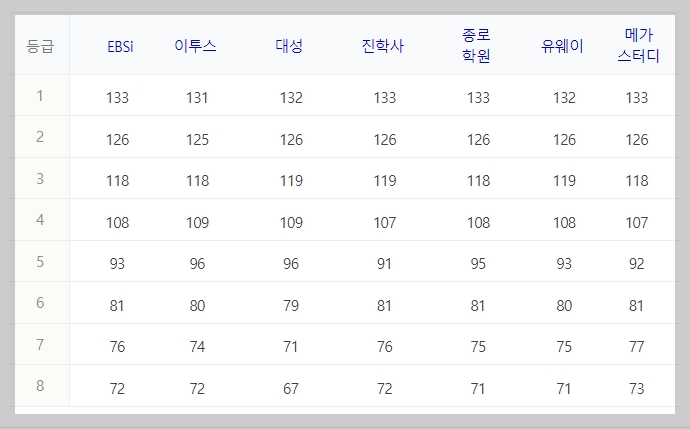Click 109 in the 이투스 column
The width and height of the screenshot is (690, 429).
197,222
